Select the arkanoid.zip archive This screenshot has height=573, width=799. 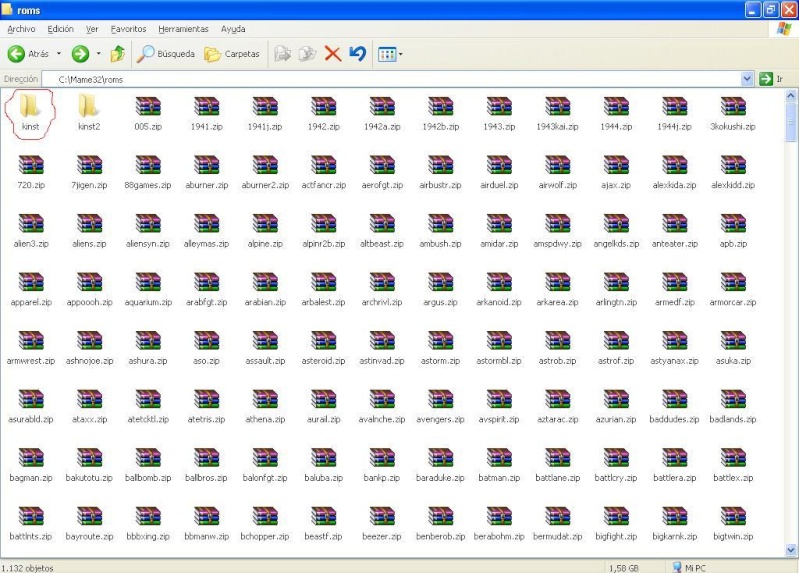tap(499, 289)
